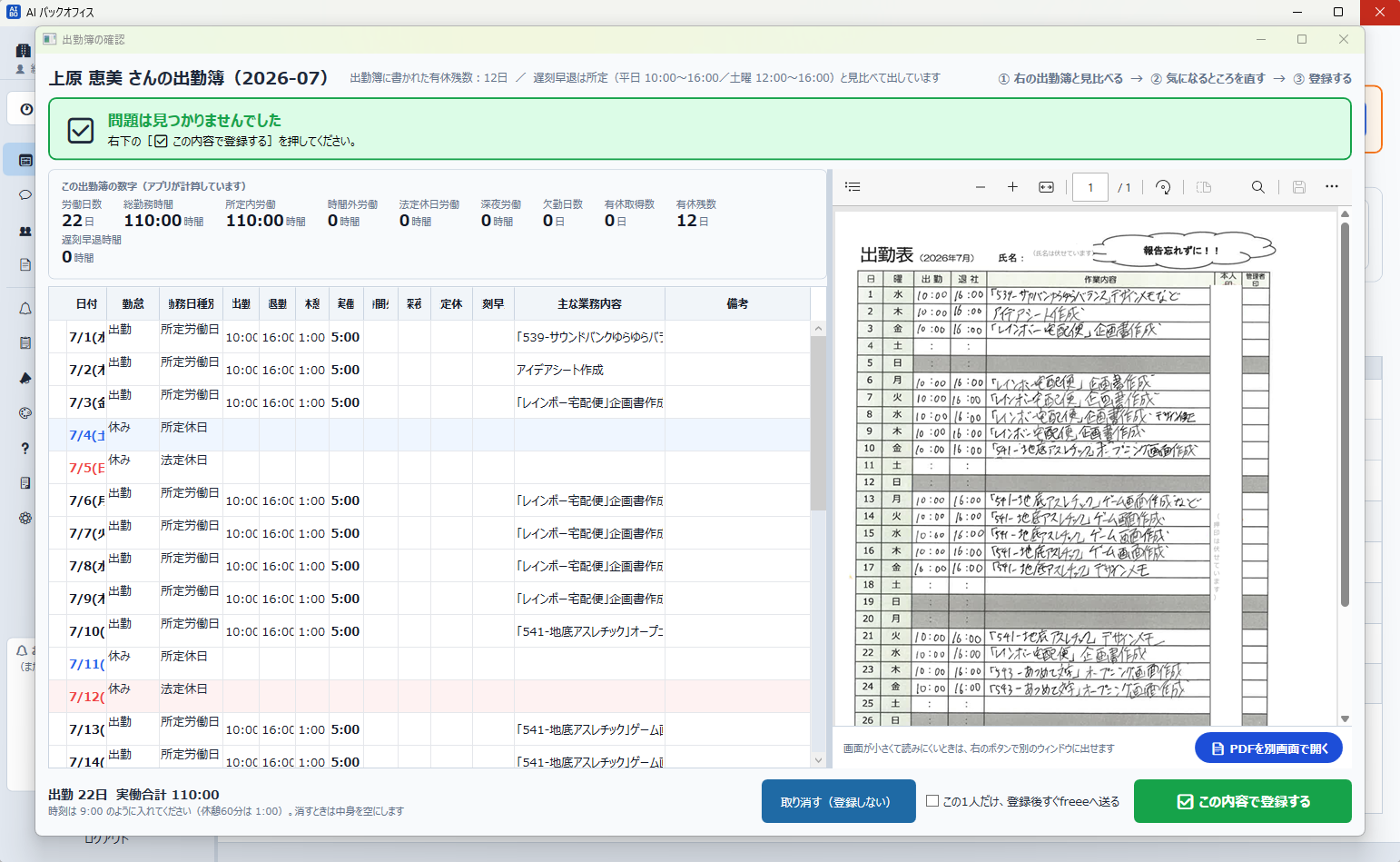The height and width of the screenshot is (862, 1400).
Task: Open the PDF viewer contents list icon
Action: (x=853, y=187)
